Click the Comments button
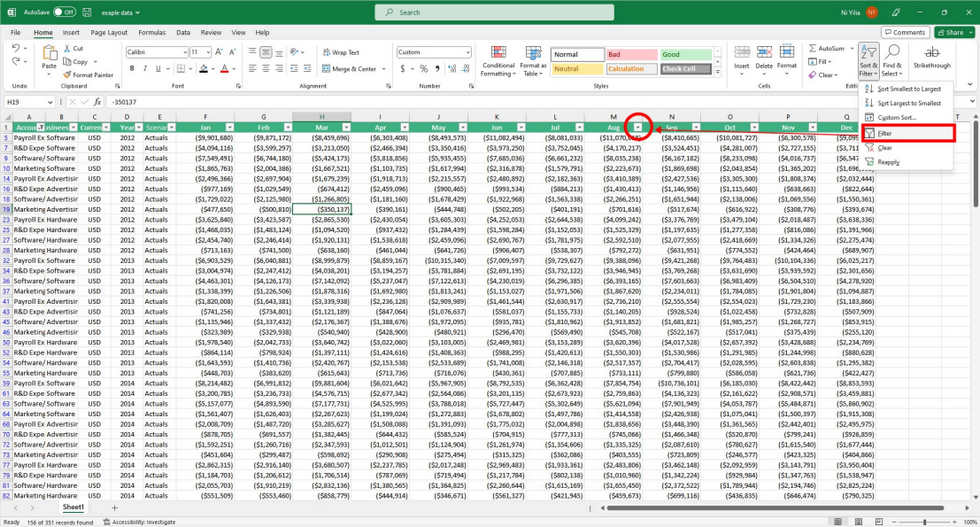980x527 pixels. (x=904, y=33)
